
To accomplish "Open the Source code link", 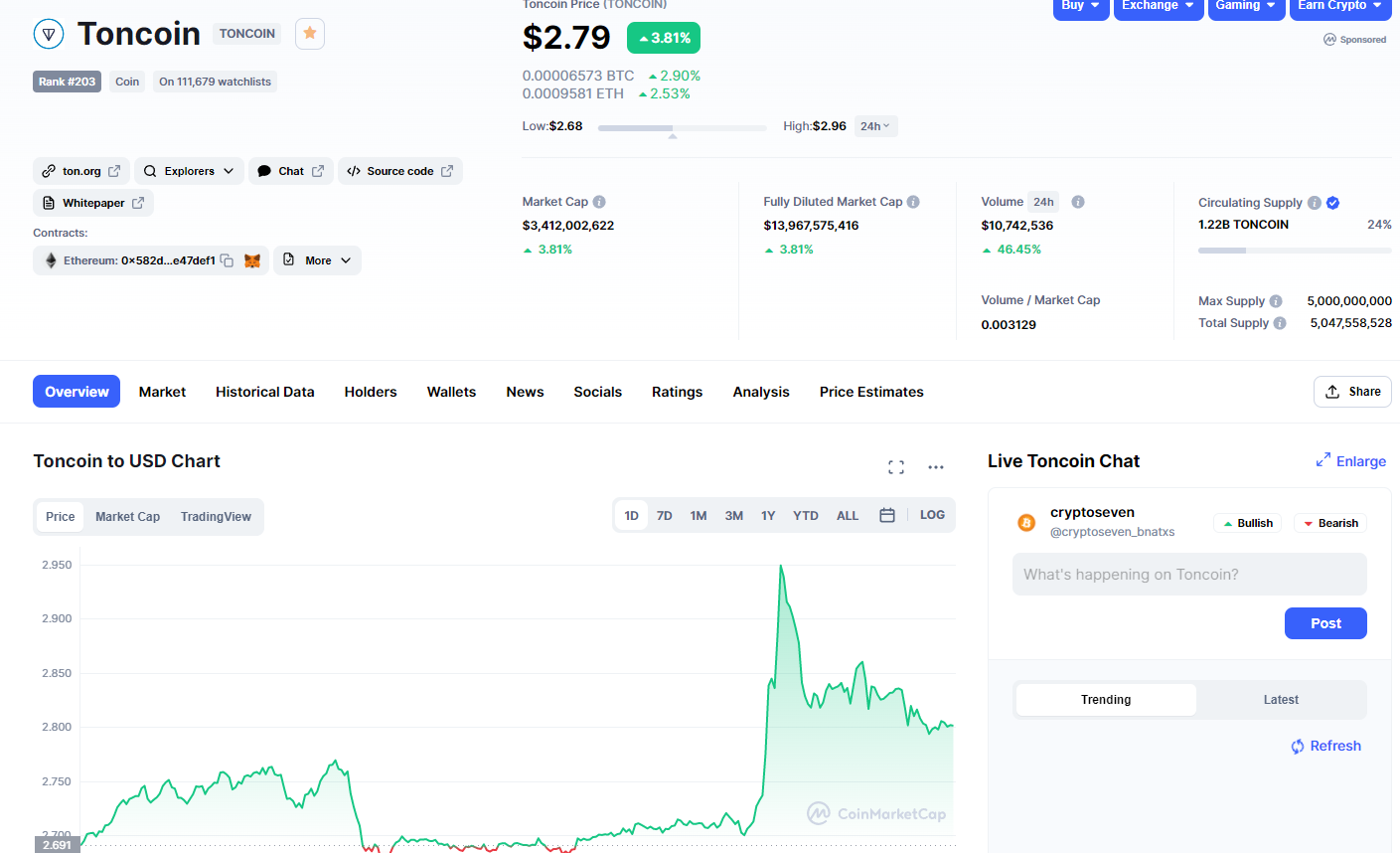I will pyautogui.click(x=400, y=171).
